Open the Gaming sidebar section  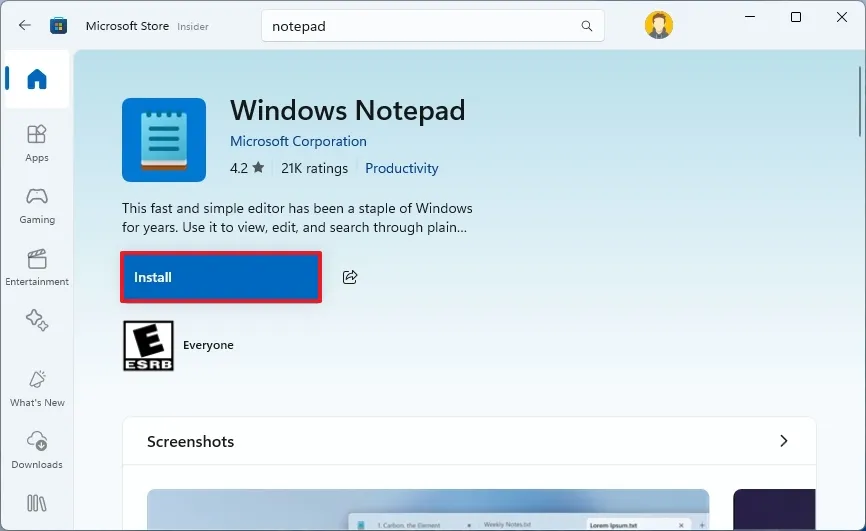(37, 206)
